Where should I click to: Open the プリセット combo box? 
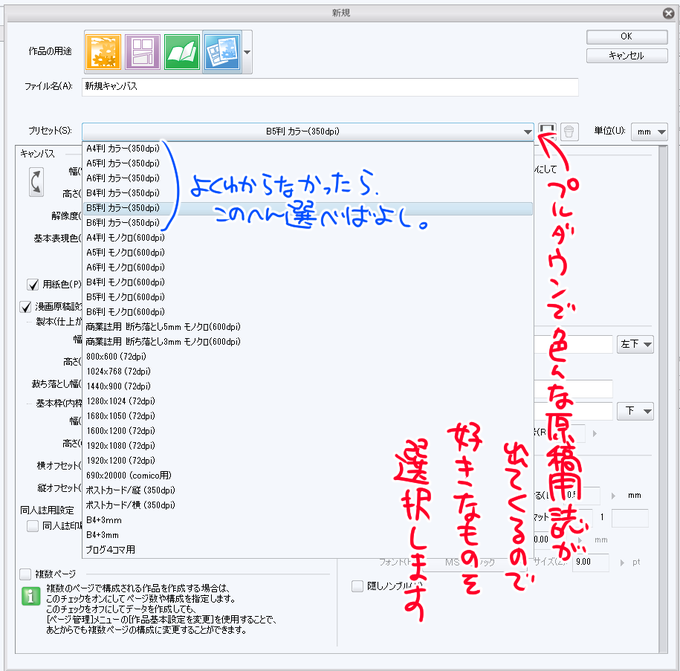(x=308, y=131)
